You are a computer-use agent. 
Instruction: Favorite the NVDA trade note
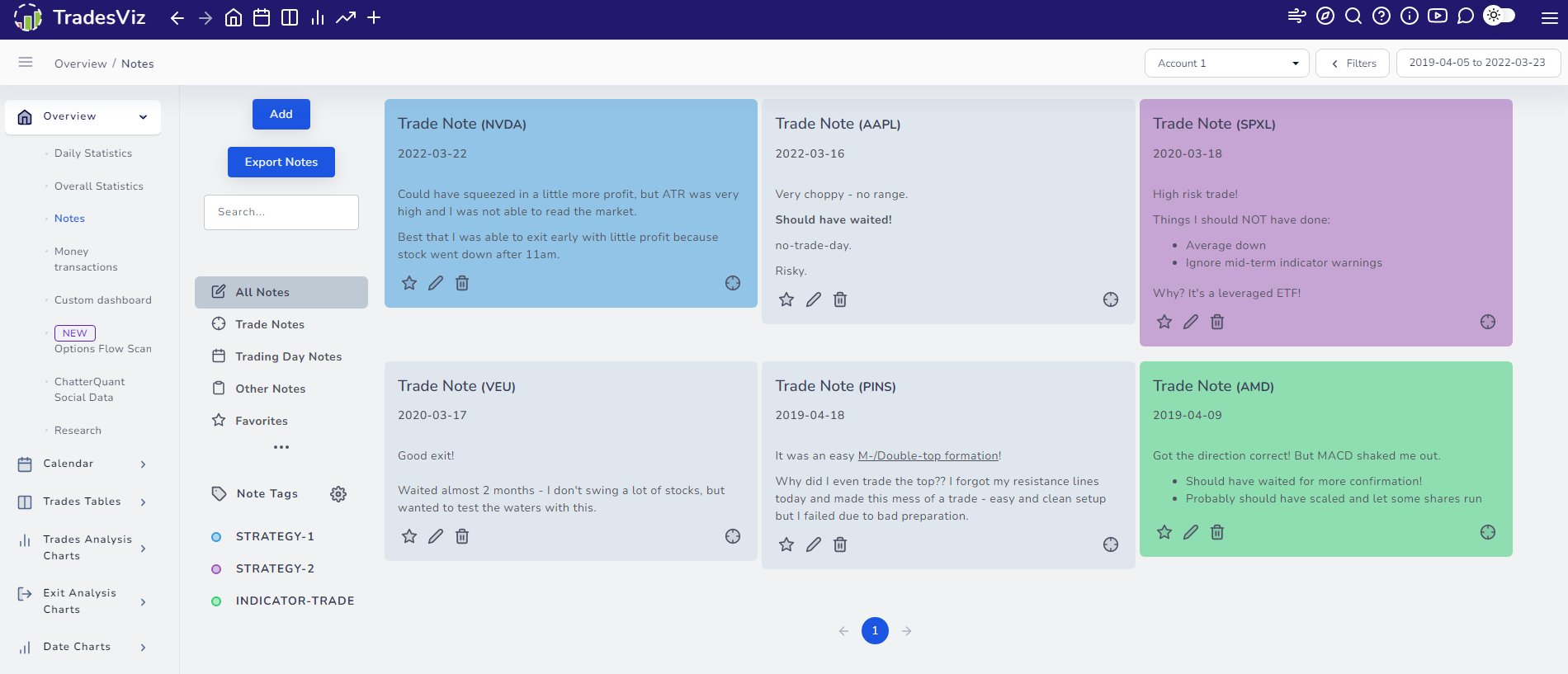pyautogui.click(x=409, y=283)
